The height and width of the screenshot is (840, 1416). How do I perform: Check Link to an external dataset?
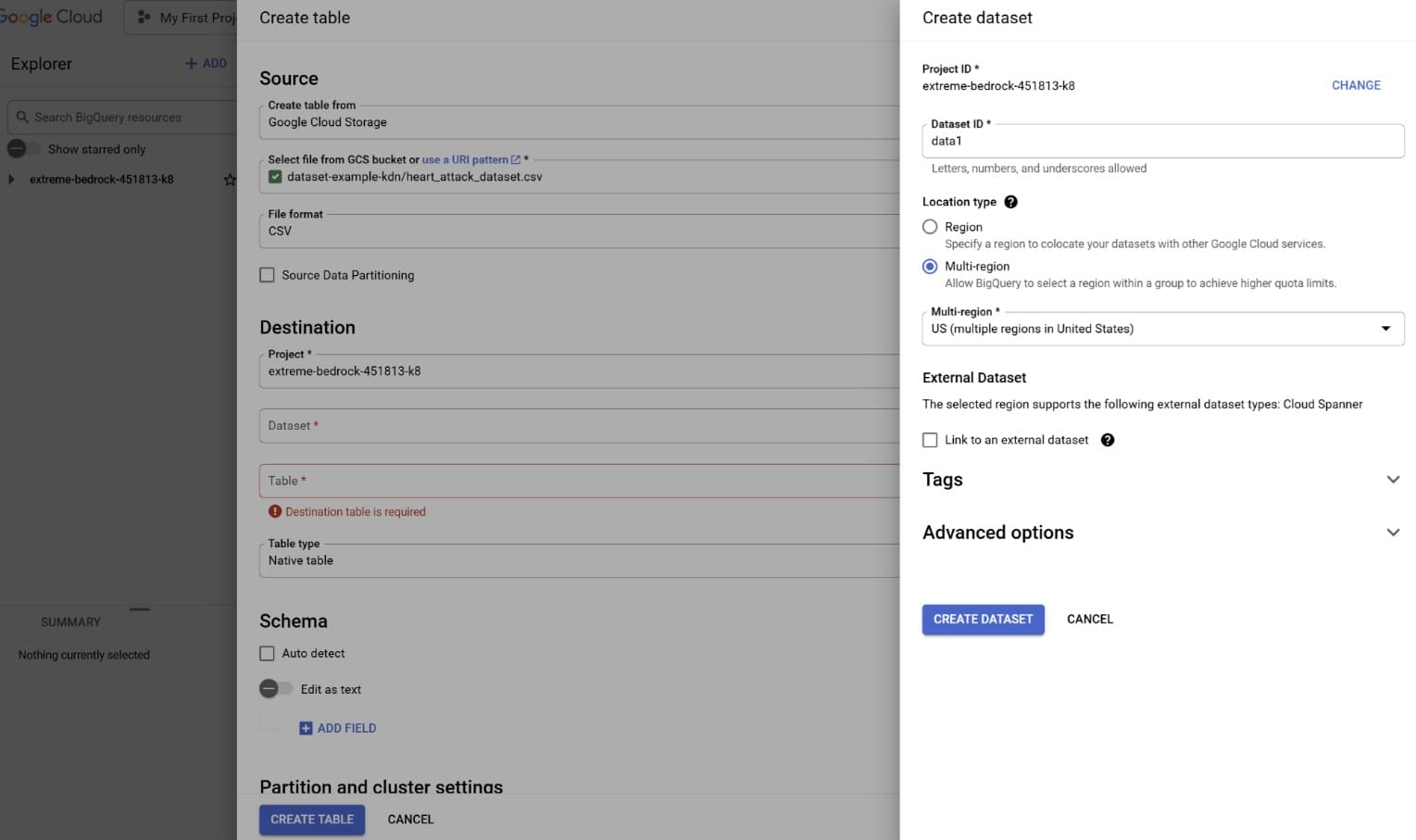pos(930,440)
